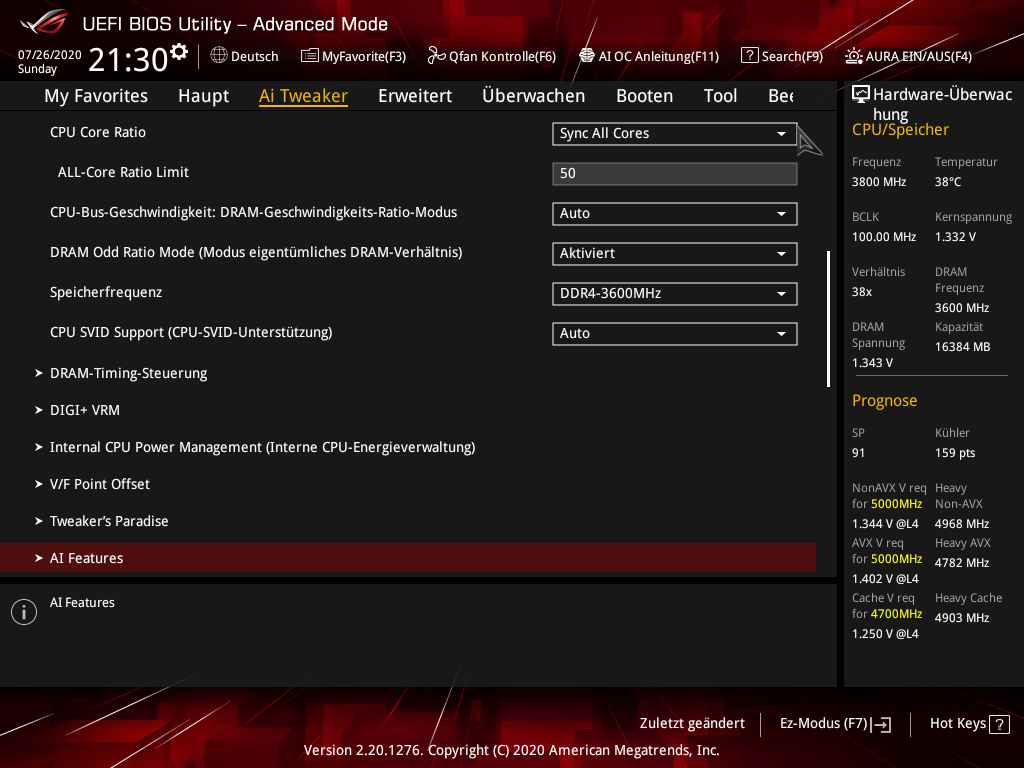Switch to My Favorites tab
1024x768 pixels.
pyautogui.click(x=96, y=96)
